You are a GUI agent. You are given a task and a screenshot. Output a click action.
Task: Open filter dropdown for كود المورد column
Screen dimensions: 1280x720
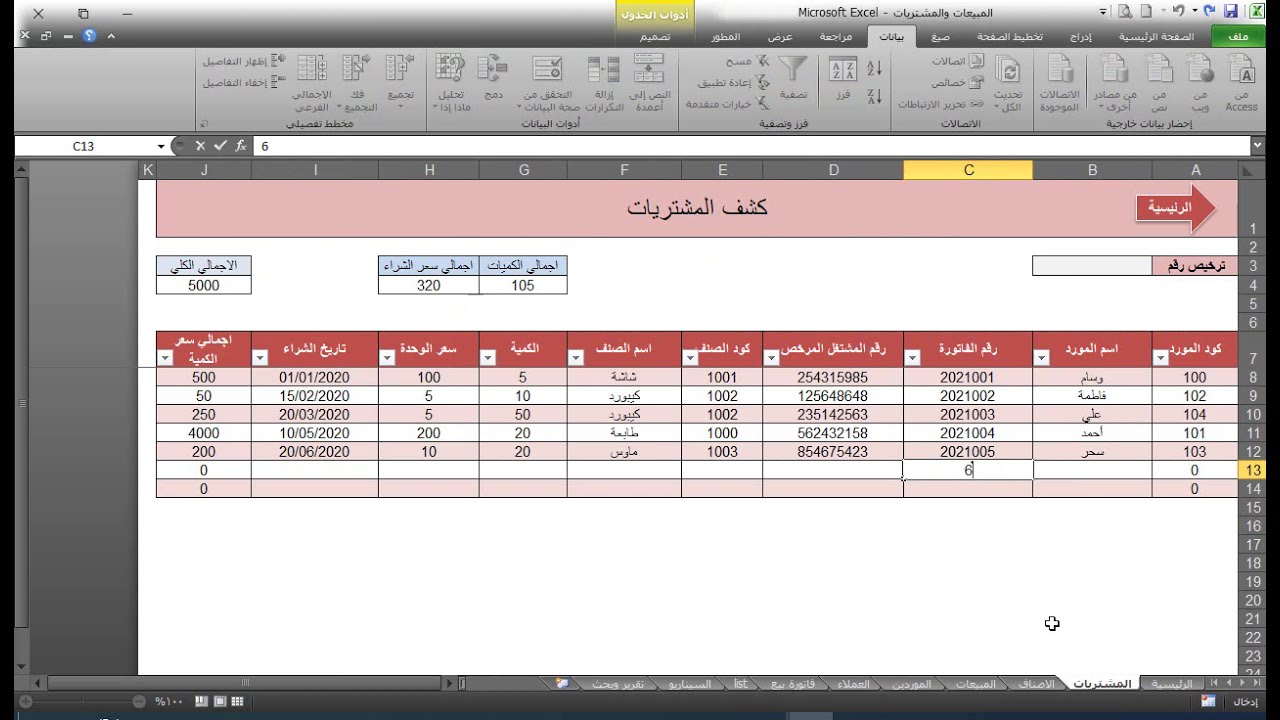1162,357
